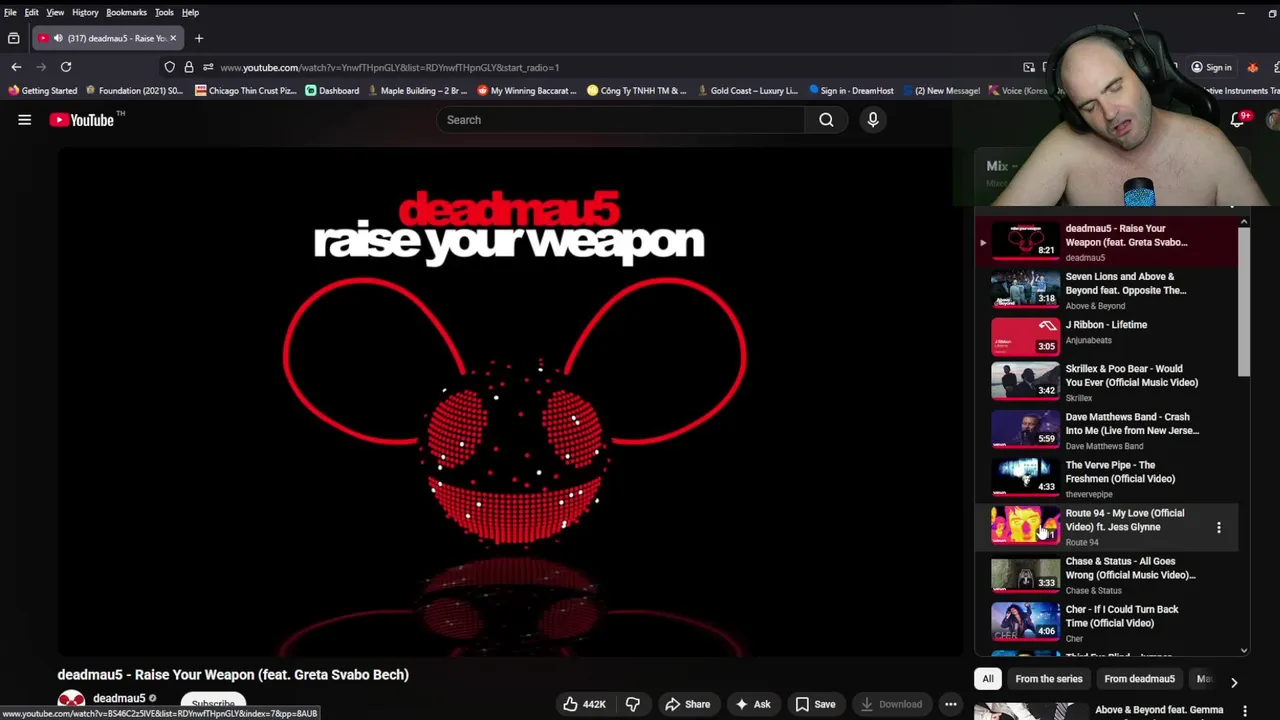Open the Dashboard bookmark

click(x=332, y=90)
